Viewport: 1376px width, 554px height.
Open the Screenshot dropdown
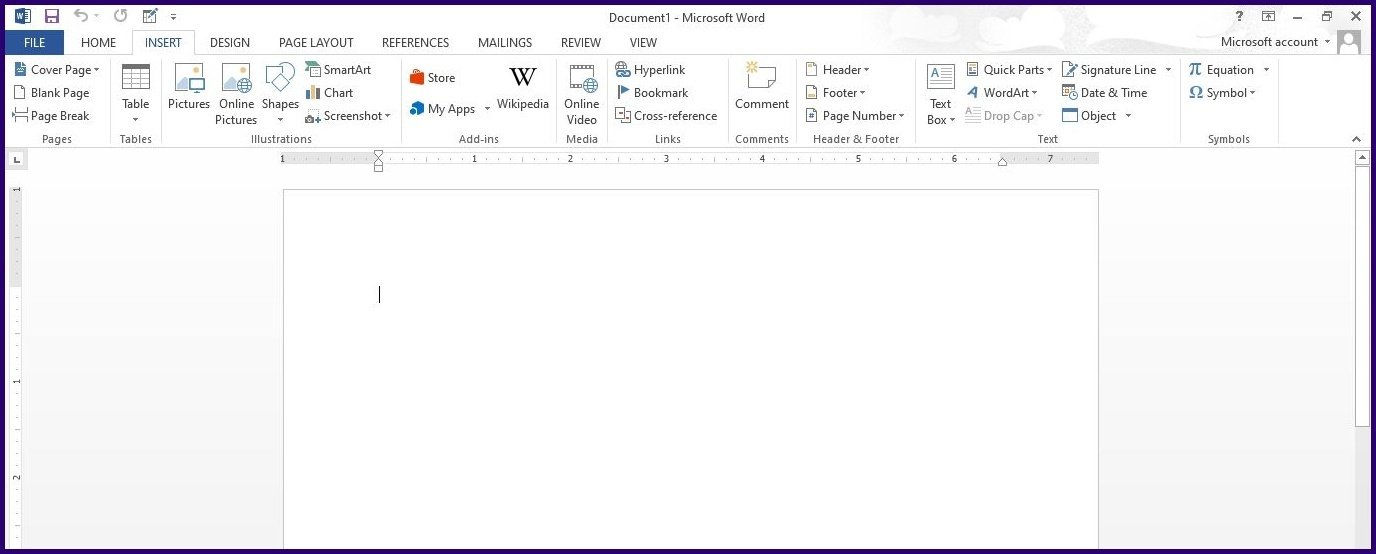click(348, 116)
